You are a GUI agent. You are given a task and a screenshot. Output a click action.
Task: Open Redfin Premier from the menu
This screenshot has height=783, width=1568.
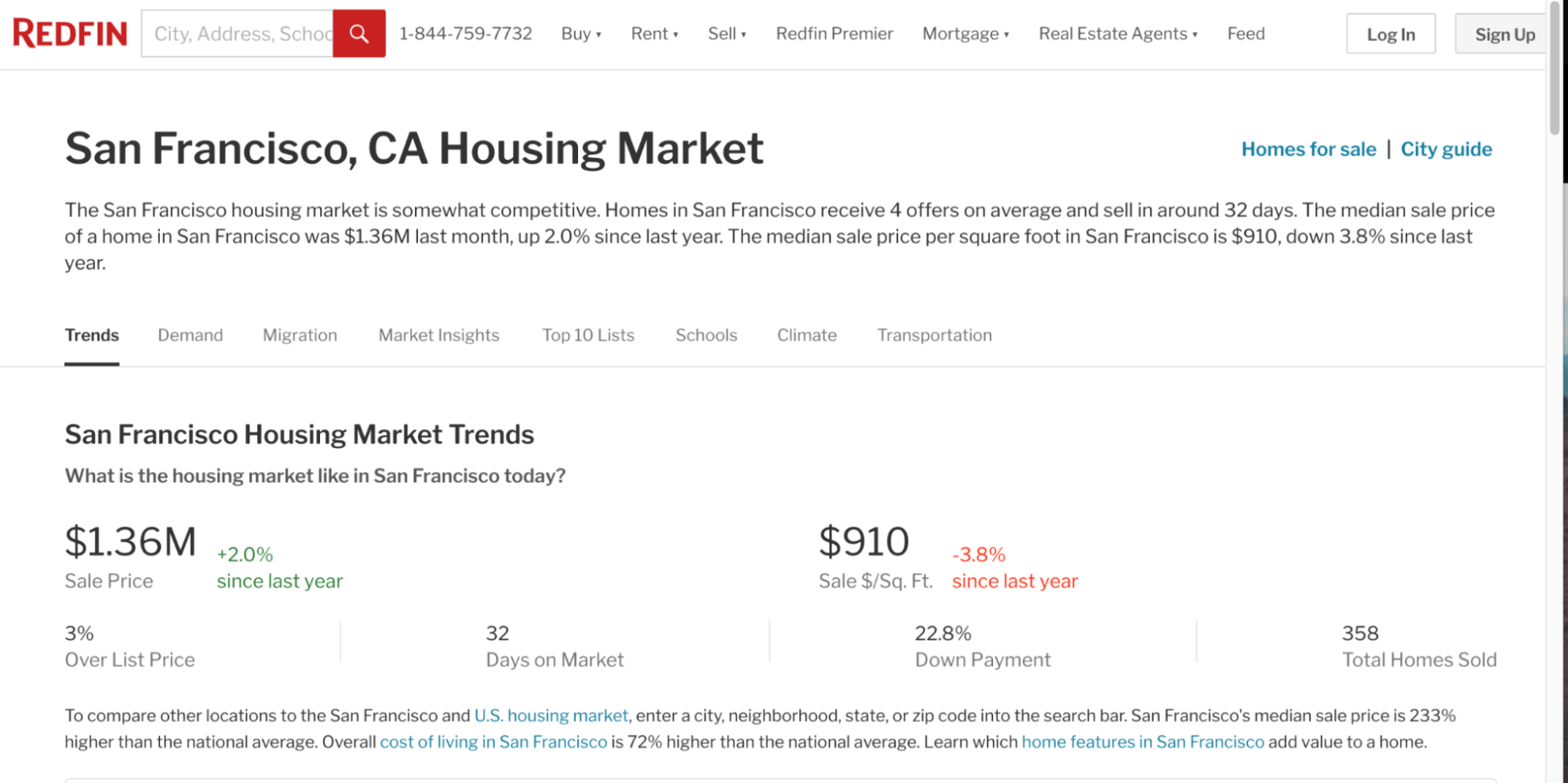(x=835, y=33)
